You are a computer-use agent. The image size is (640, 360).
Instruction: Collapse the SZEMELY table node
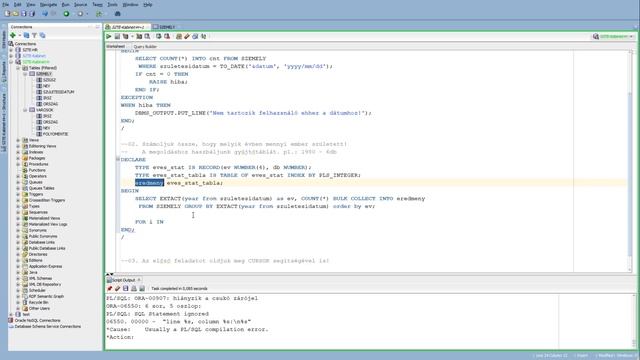point(25,74)
